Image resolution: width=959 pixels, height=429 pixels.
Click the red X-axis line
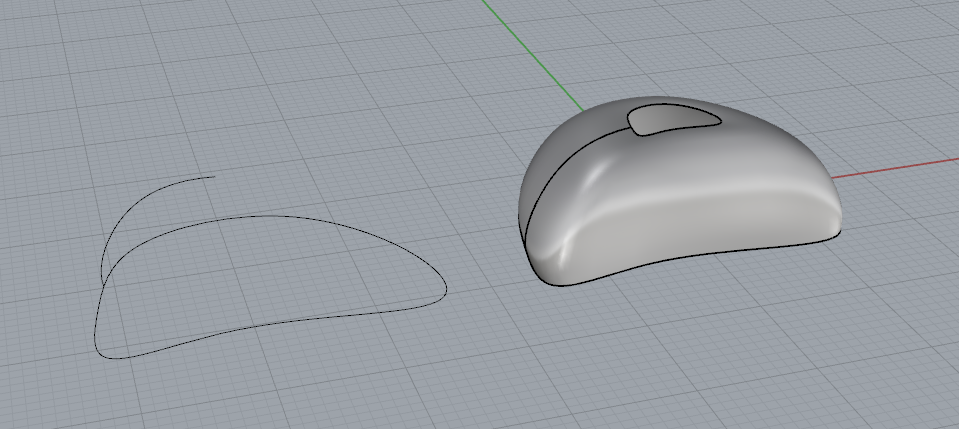[x=896, y=168]
